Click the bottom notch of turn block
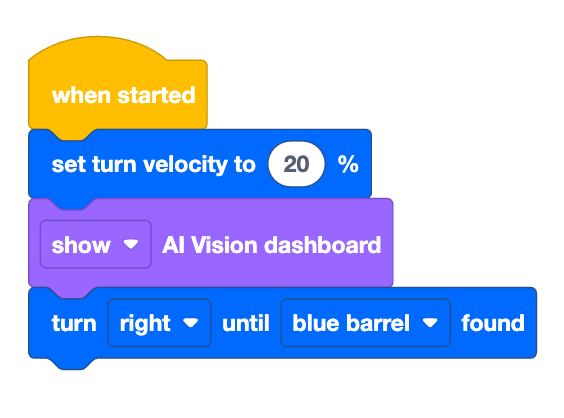 point(73,364)
